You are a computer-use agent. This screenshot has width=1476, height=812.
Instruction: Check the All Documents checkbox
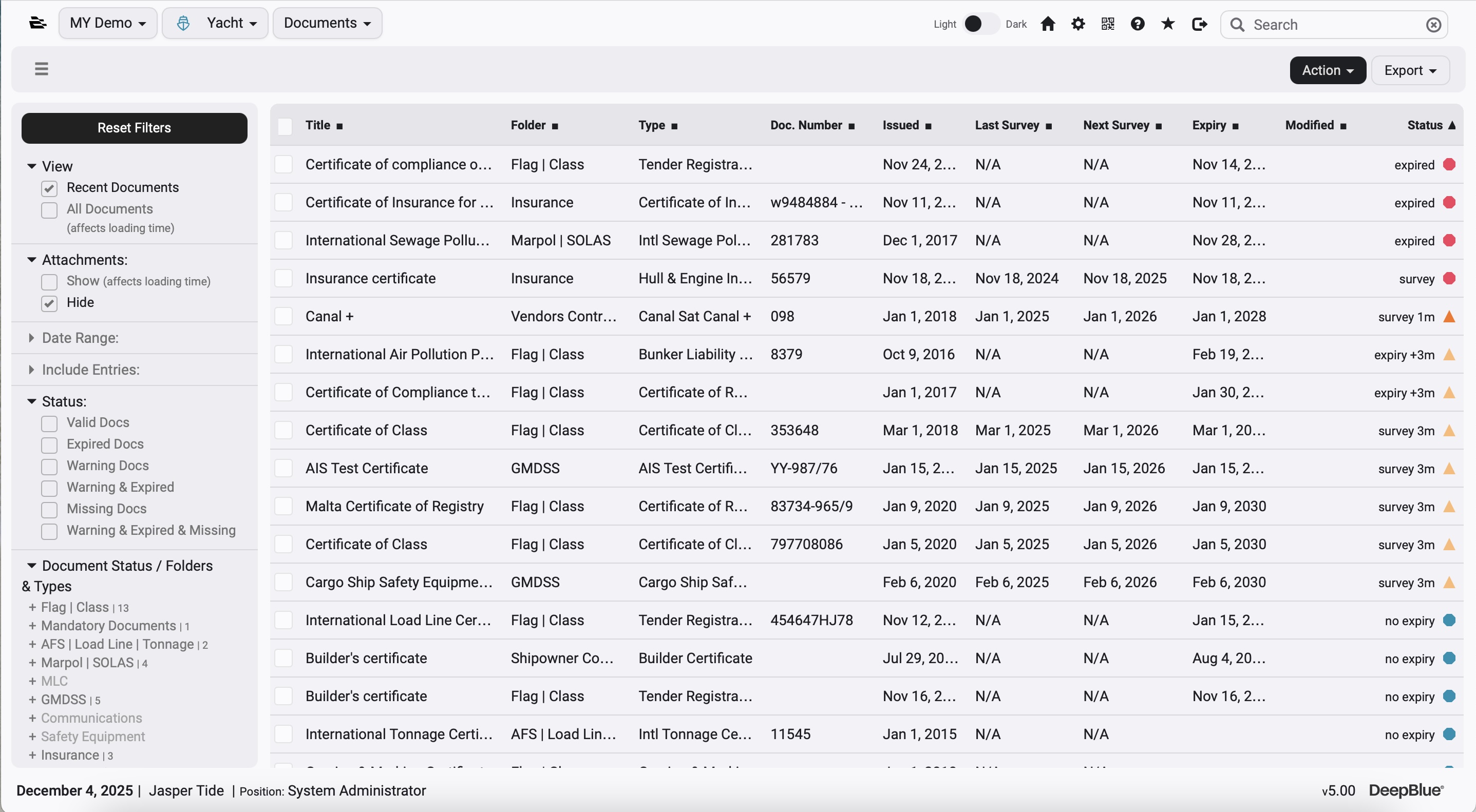pyautogui.click(x=49, y=210)
